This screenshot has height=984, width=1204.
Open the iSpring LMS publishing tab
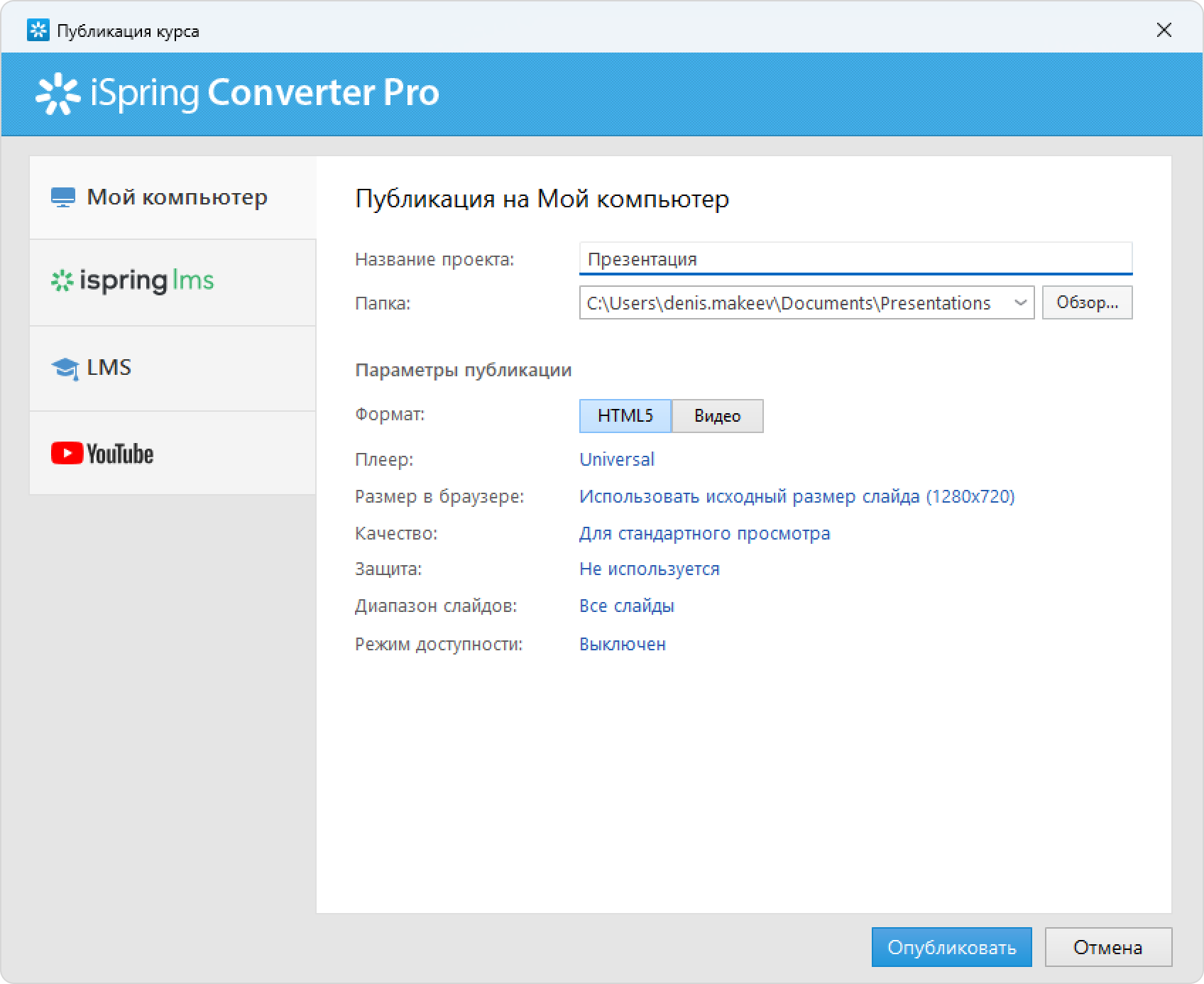pyautogui.click(x=173, y=283)
